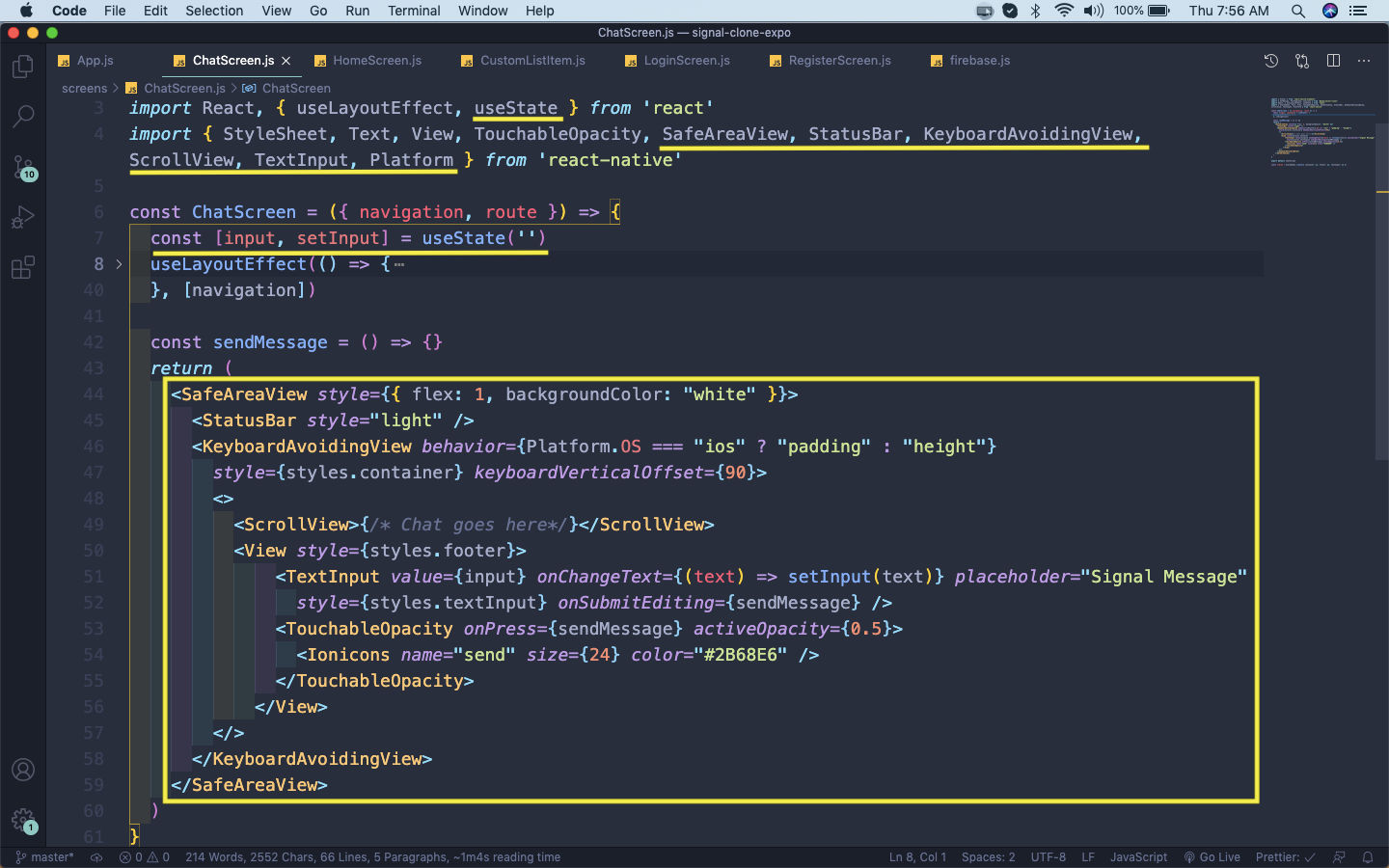Open the View menu
1389x868 pixels.
click(x=276, y=11)
